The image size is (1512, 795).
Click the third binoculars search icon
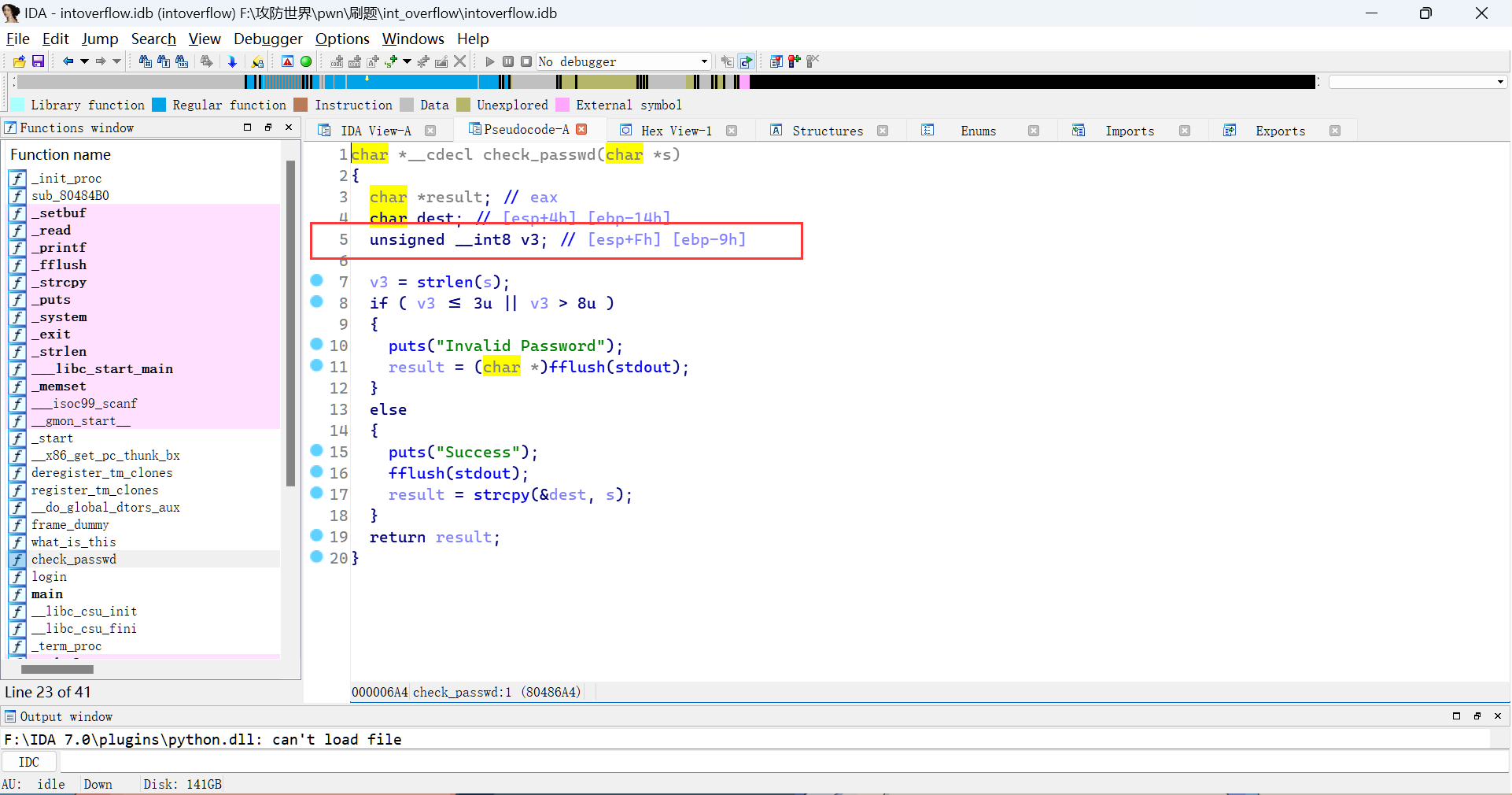pos(182,61)
